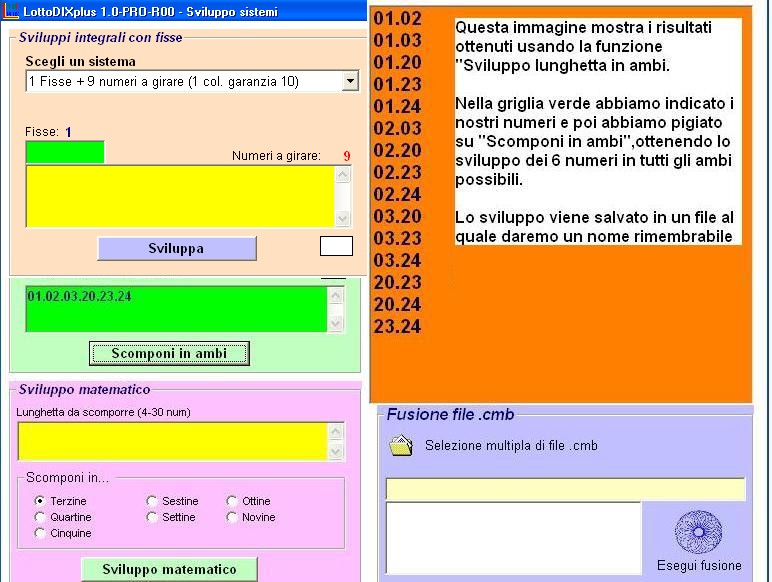
Task: Select Quartine radio button
Action: [x=40, y=517]
